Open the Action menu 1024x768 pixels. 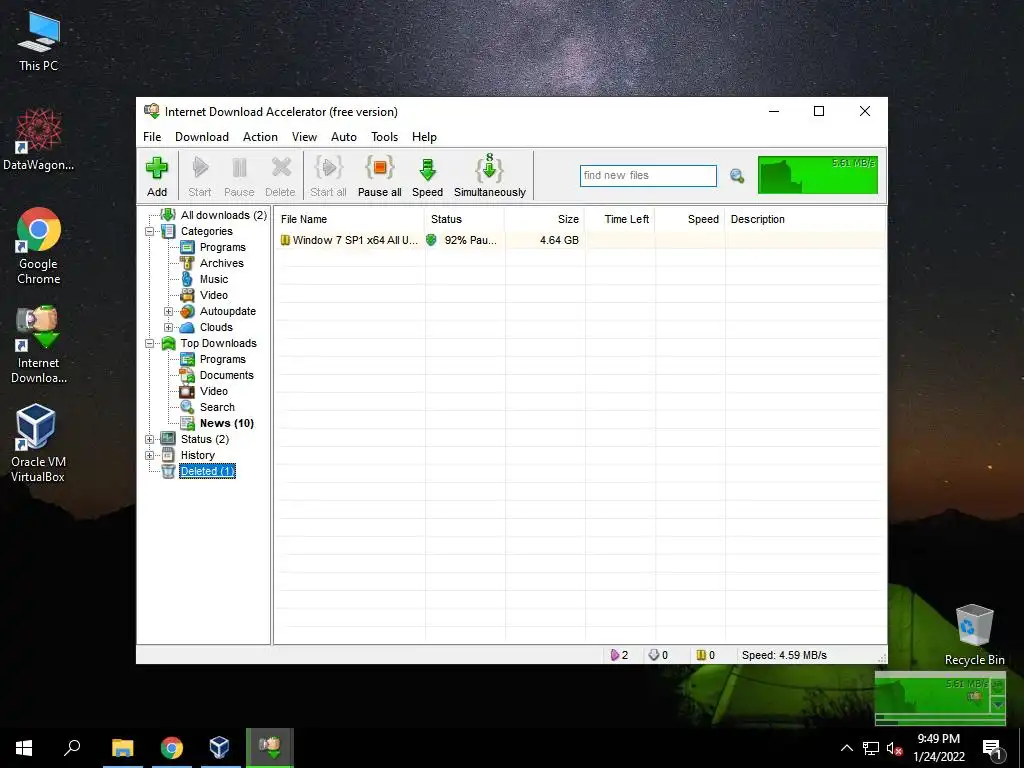click(260, 136)
